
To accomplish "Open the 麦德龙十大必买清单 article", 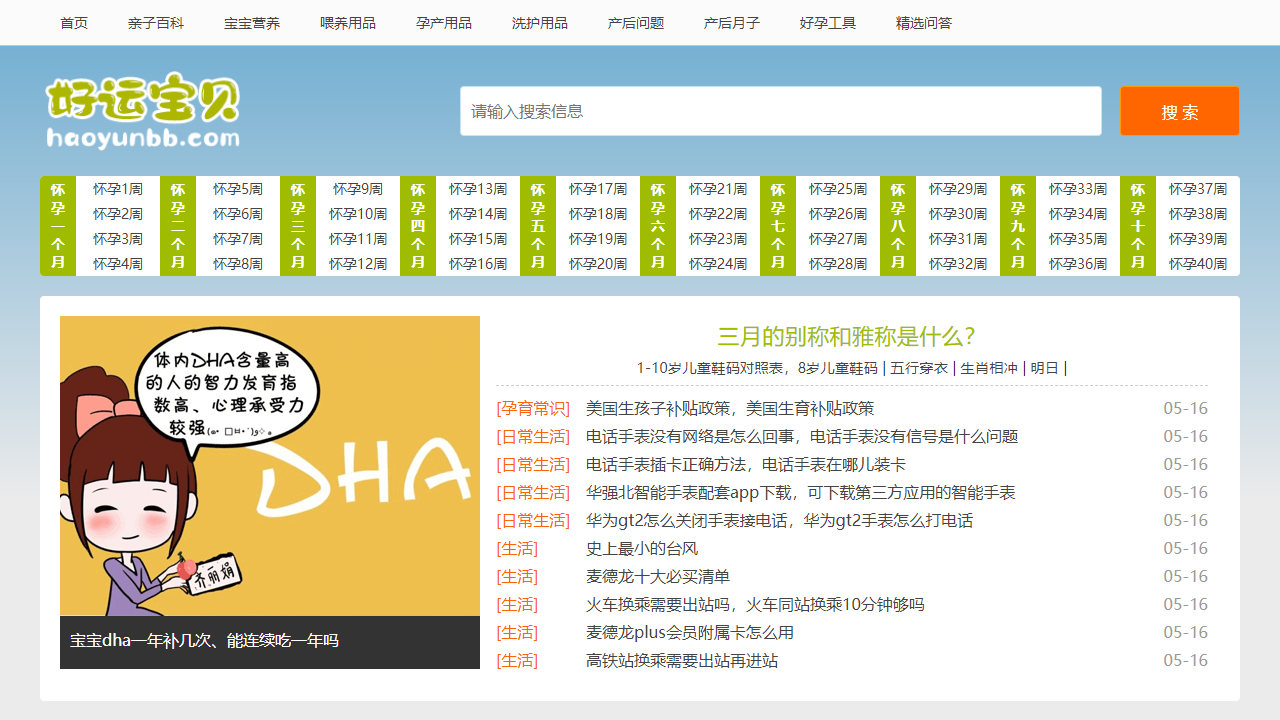I will pyautogui.click(x=658, y=576).
